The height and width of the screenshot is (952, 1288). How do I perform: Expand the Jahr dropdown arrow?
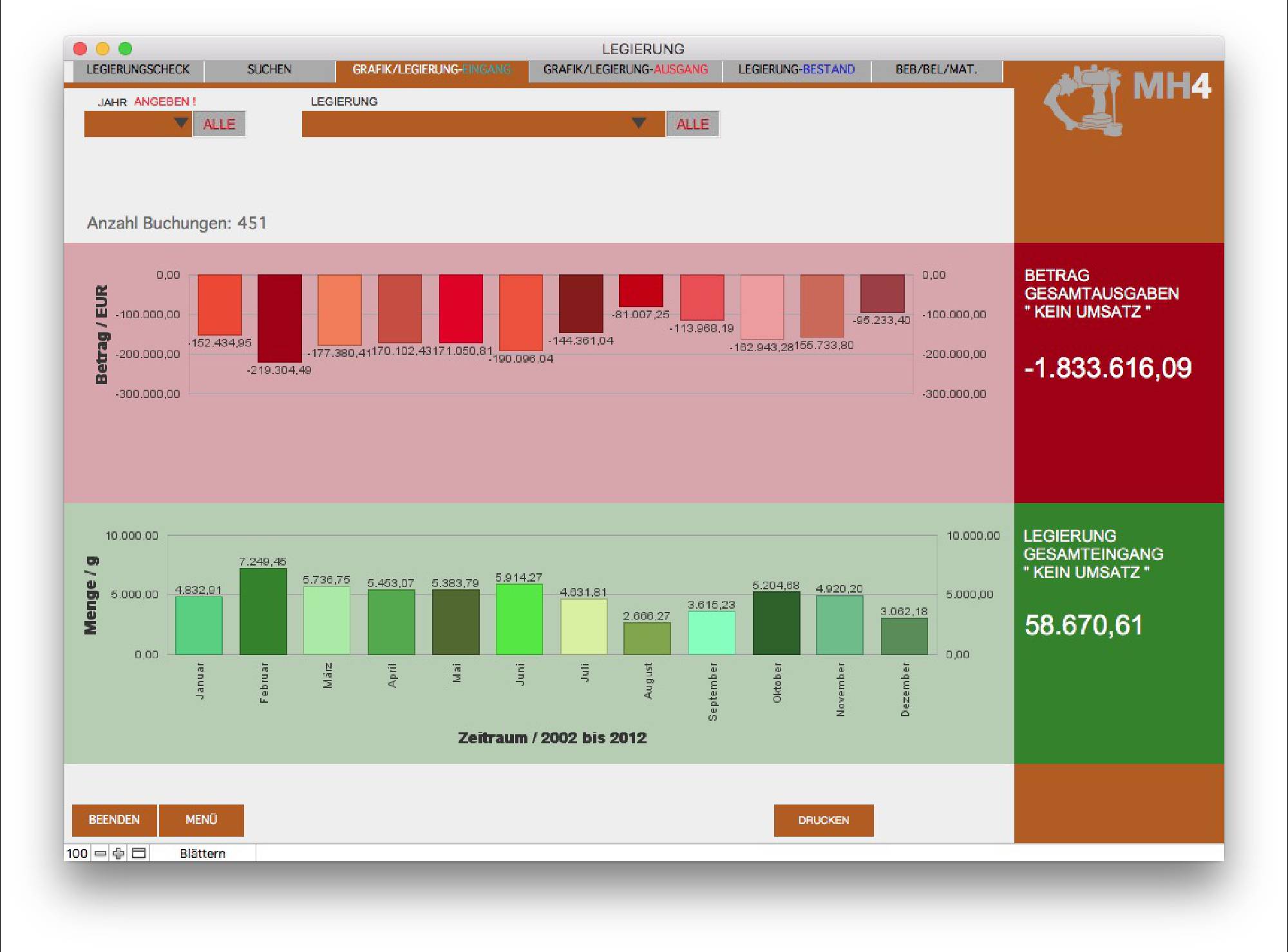point(182,122)
